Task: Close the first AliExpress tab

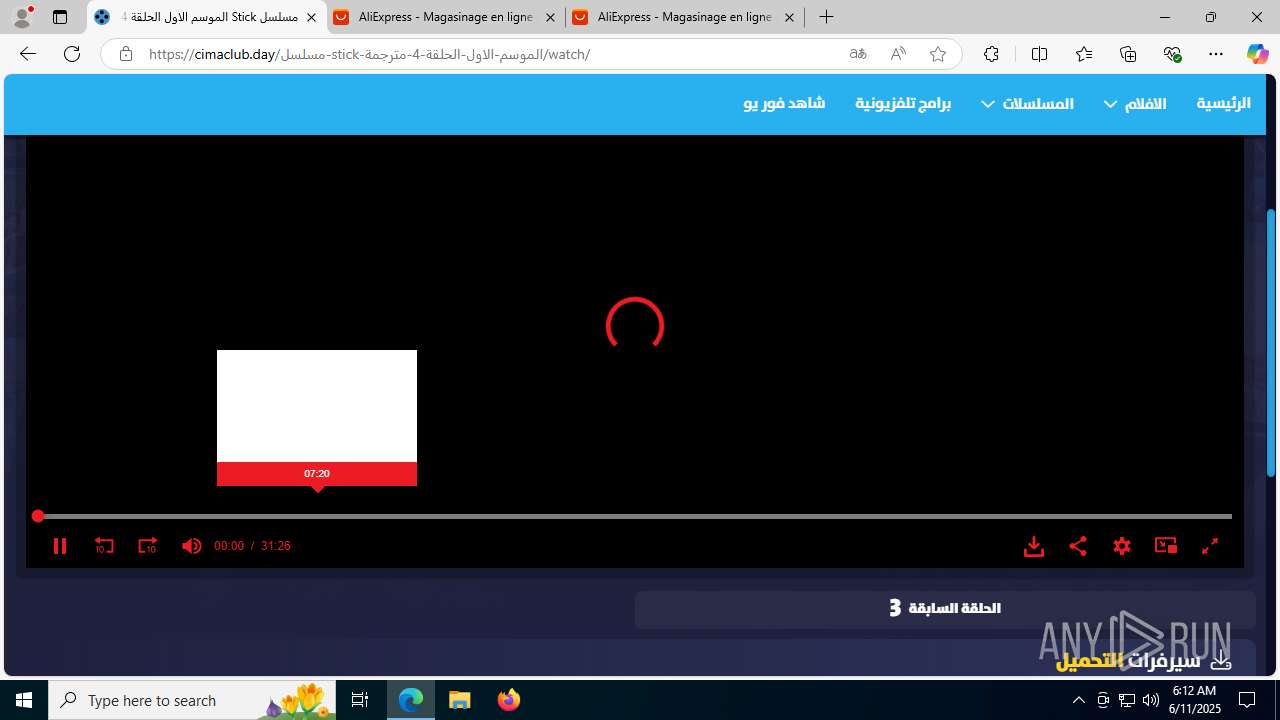Action: 551,17
